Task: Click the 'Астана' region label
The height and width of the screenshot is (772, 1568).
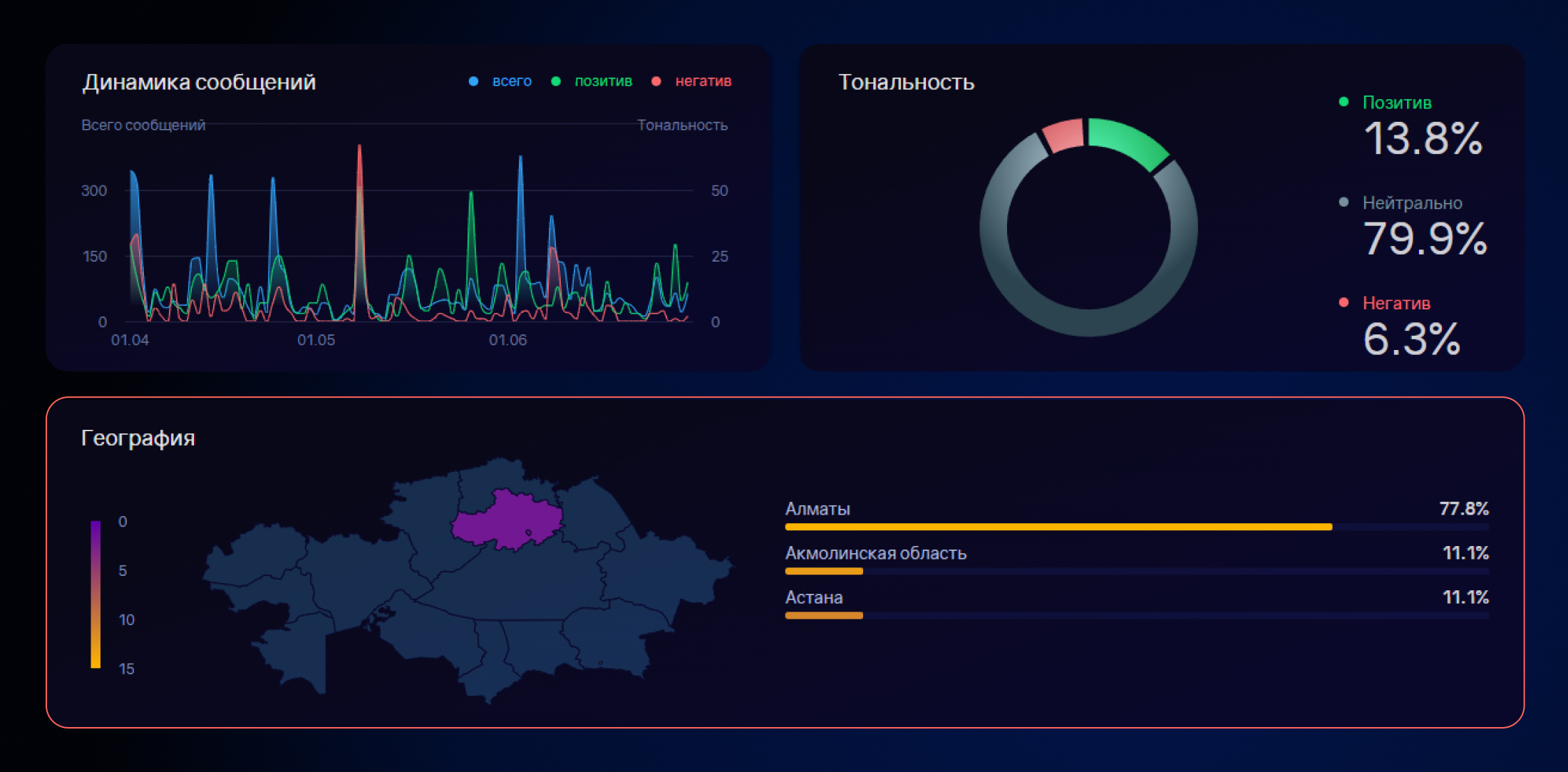Action: pos(814,597)
